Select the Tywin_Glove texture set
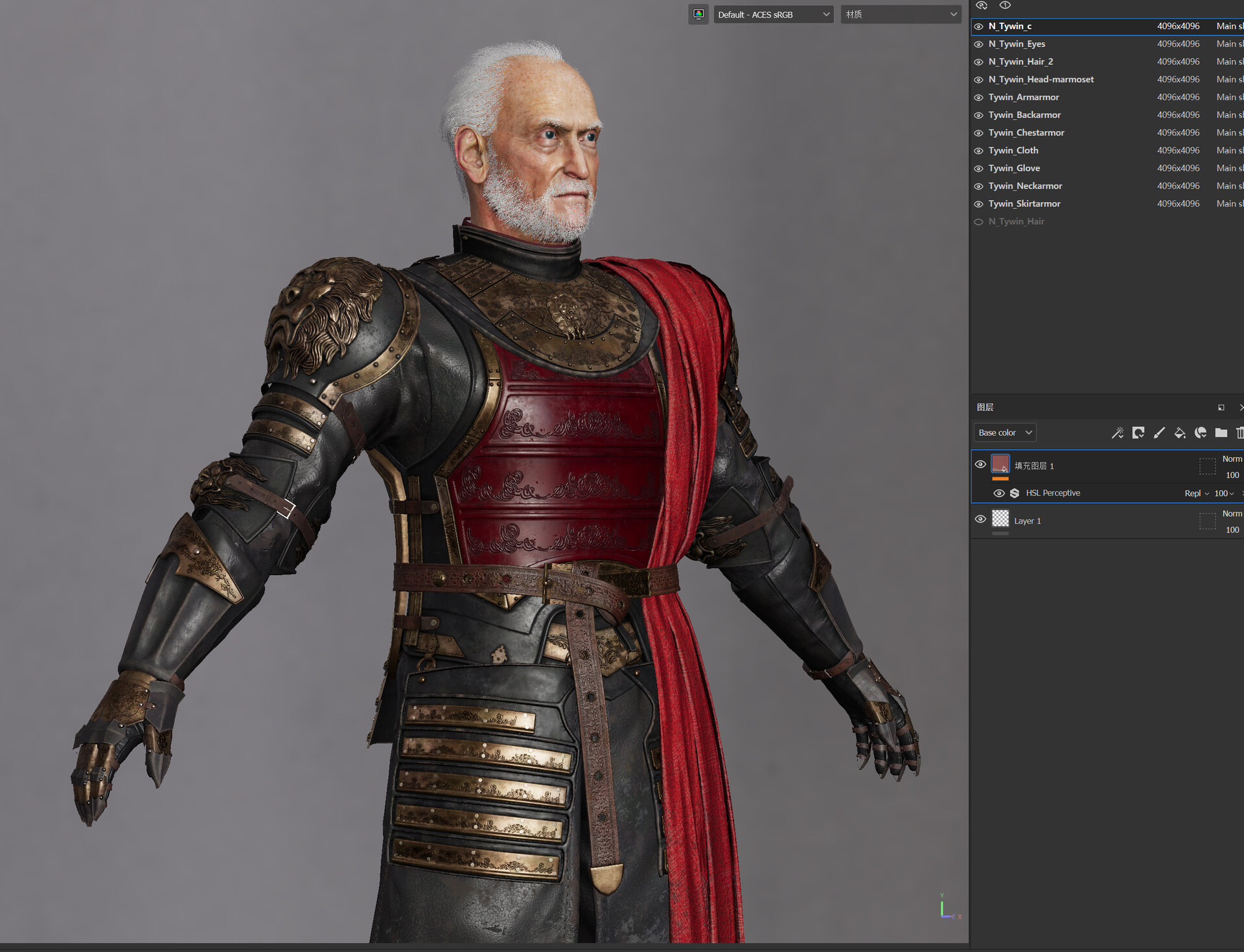The height and width of the screenshot is (952, 1244). [x=1015, y=168]
